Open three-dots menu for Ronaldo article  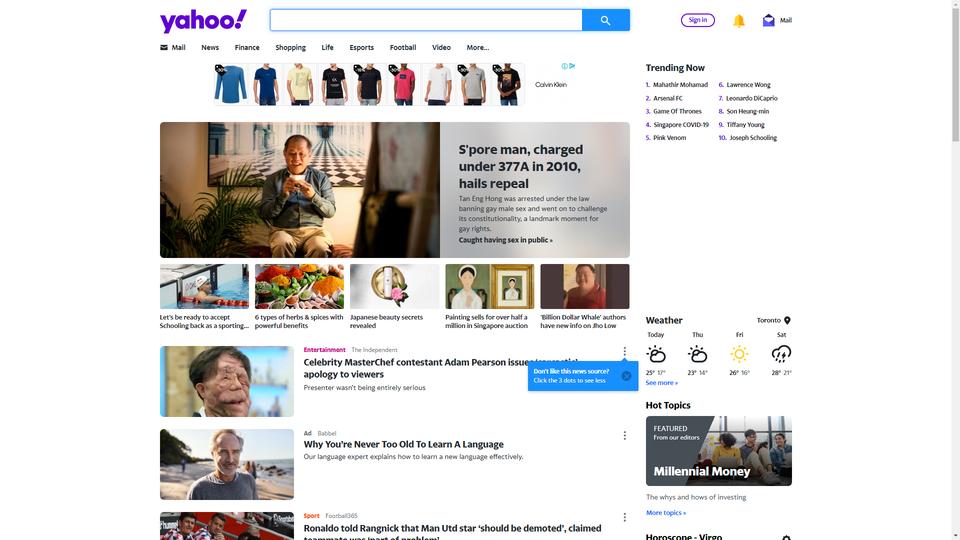pos(624,517)
